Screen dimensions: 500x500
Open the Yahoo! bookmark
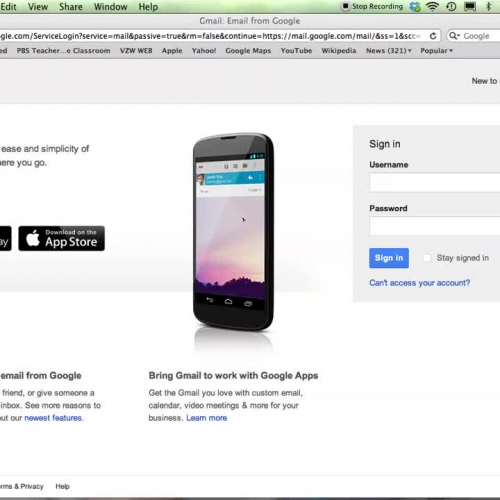[204, 51]
